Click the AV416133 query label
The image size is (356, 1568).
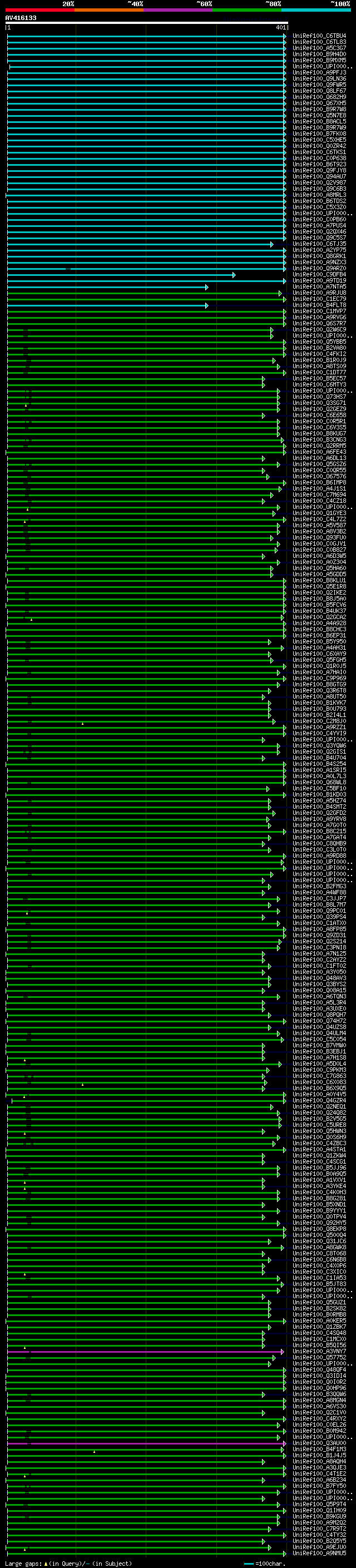(x=21, y=18)
